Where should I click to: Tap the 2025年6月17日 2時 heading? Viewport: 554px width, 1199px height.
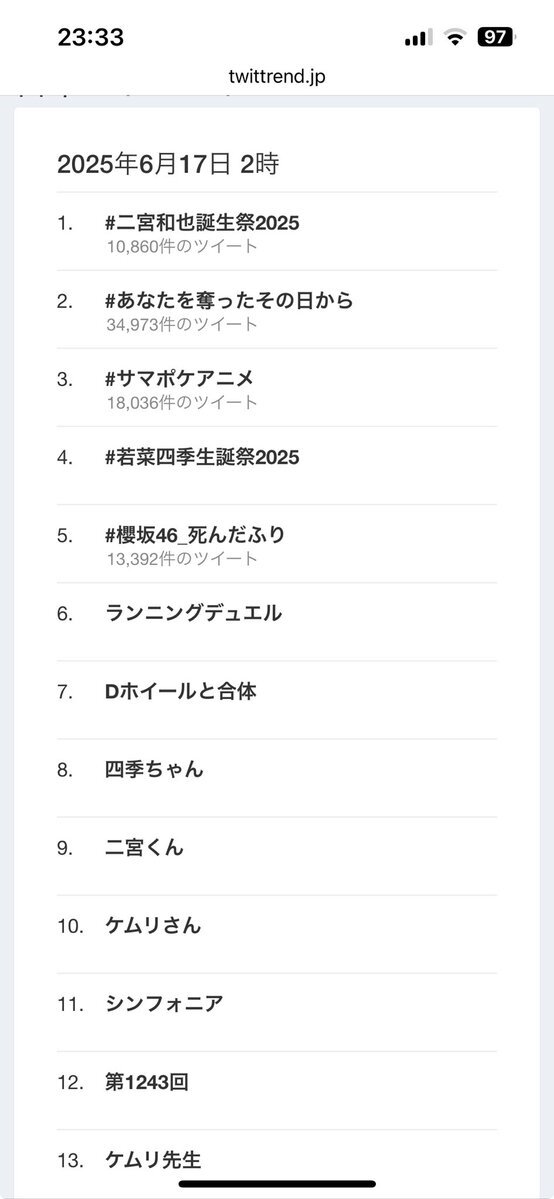[x=168, y=164]
